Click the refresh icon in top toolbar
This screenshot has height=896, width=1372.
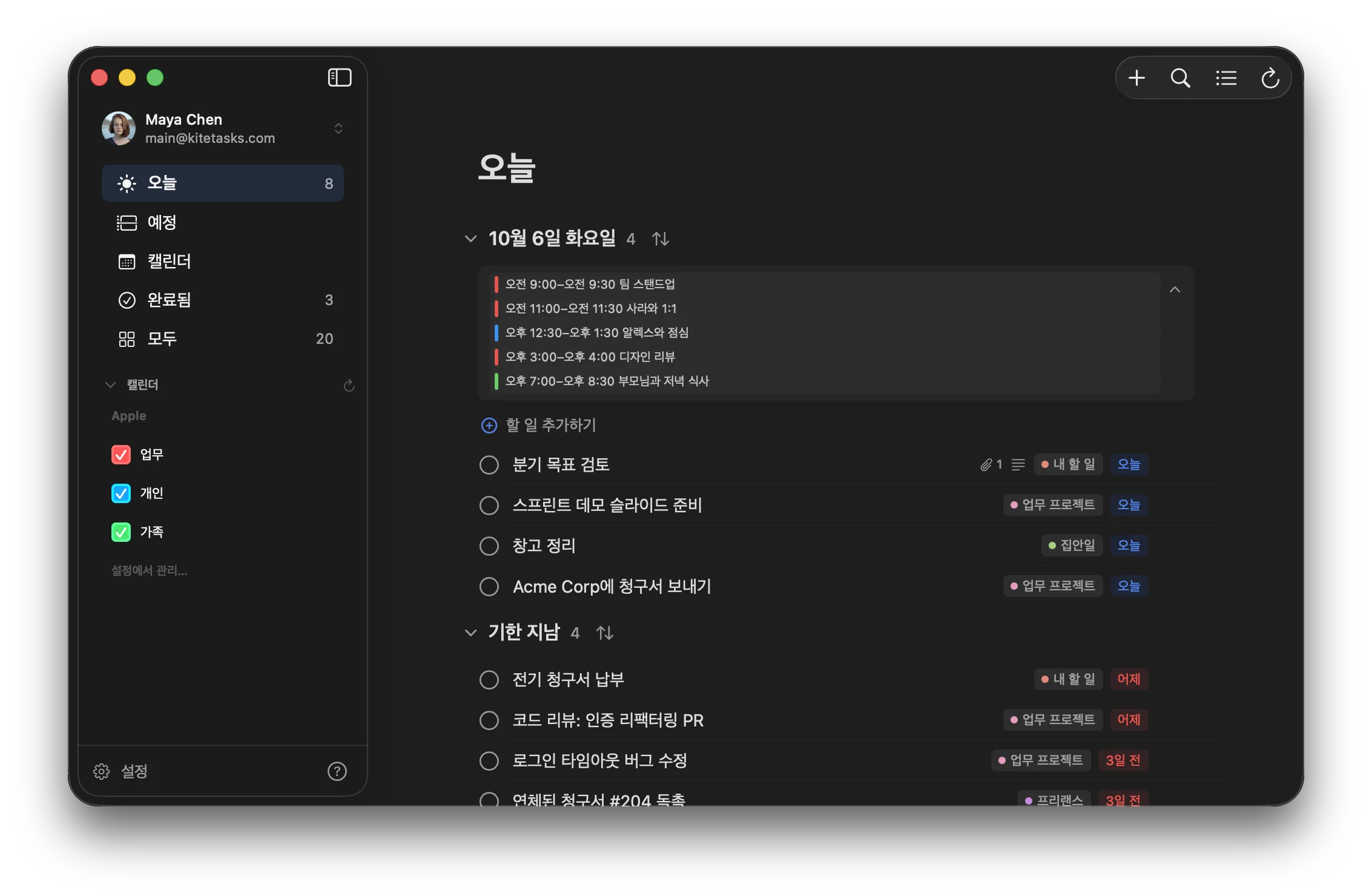1270,78
